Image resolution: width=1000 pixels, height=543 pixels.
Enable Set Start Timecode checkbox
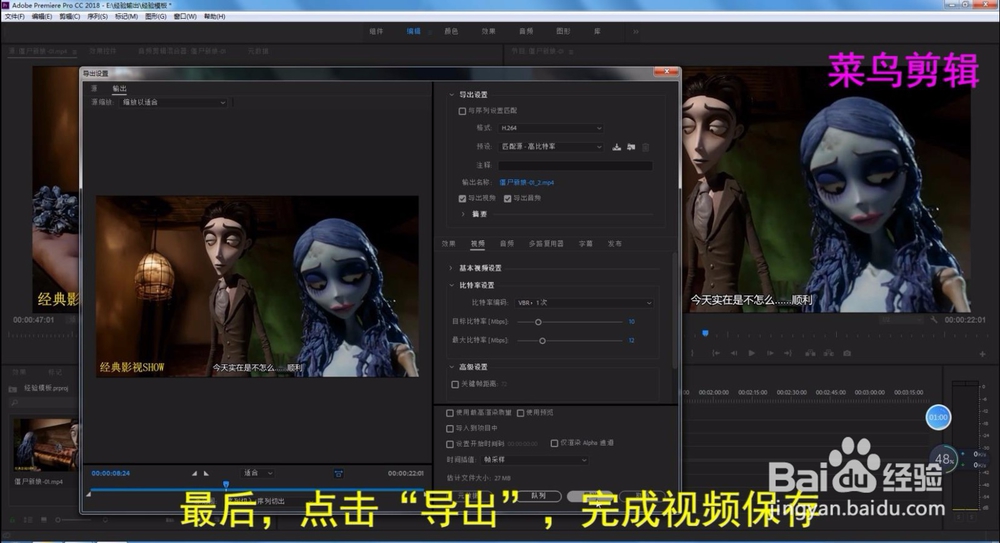click(x=450, y=443)
